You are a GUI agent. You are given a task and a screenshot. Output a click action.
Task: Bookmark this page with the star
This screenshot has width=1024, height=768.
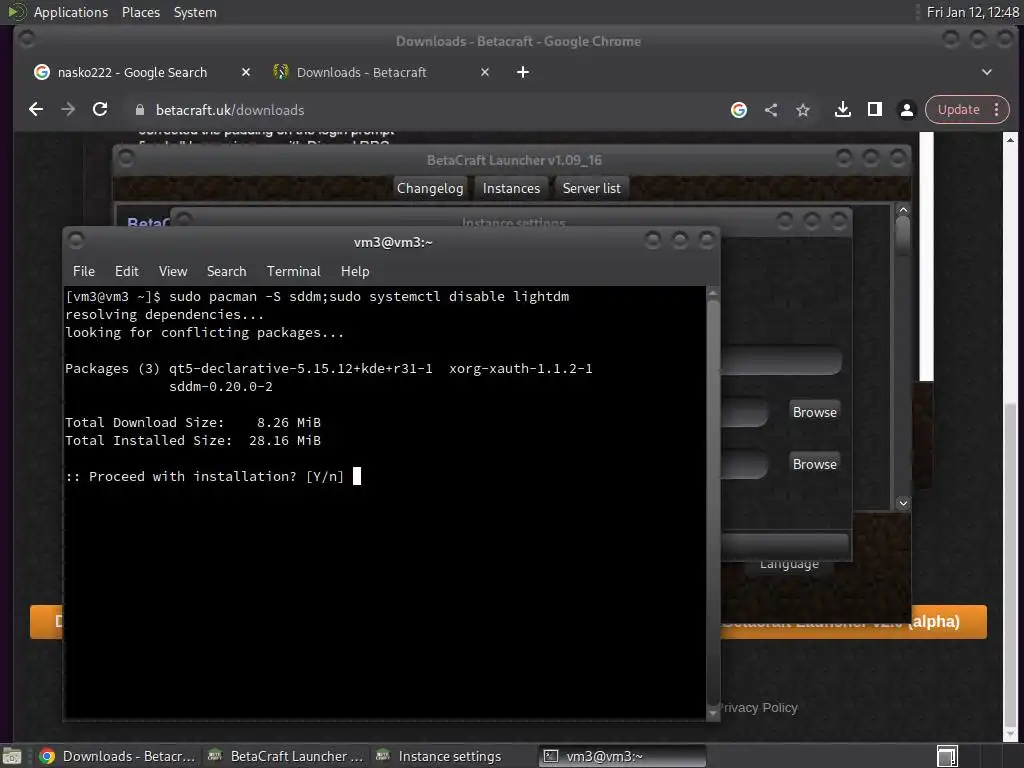point(803,110)
